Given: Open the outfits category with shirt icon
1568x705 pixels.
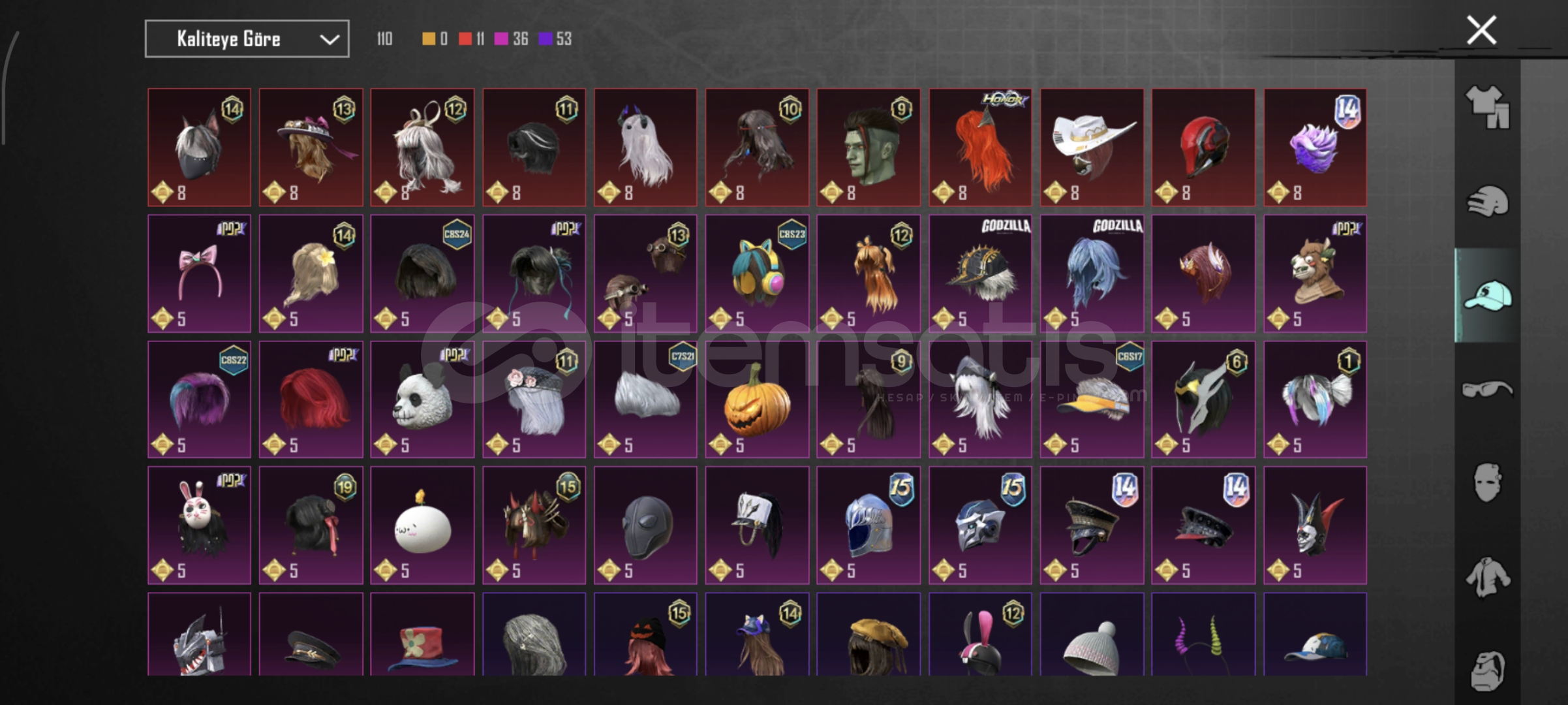Looking at the screenshot, I should (x=1487, y=106).
